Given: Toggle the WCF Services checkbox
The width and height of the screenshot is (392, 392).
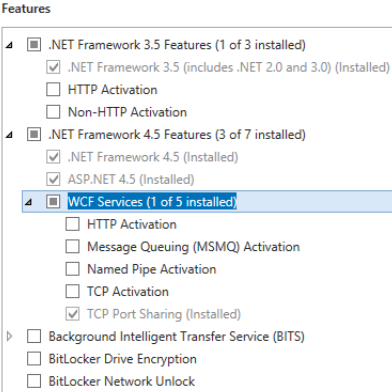Looking at the screenshot, I should (x=53, y=201).
